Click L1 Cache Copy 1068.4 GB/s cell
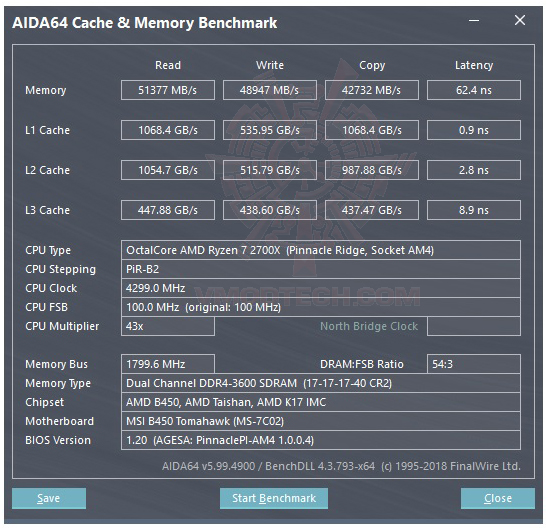Viewport: 549px width, 528px height. click(371, 130)
